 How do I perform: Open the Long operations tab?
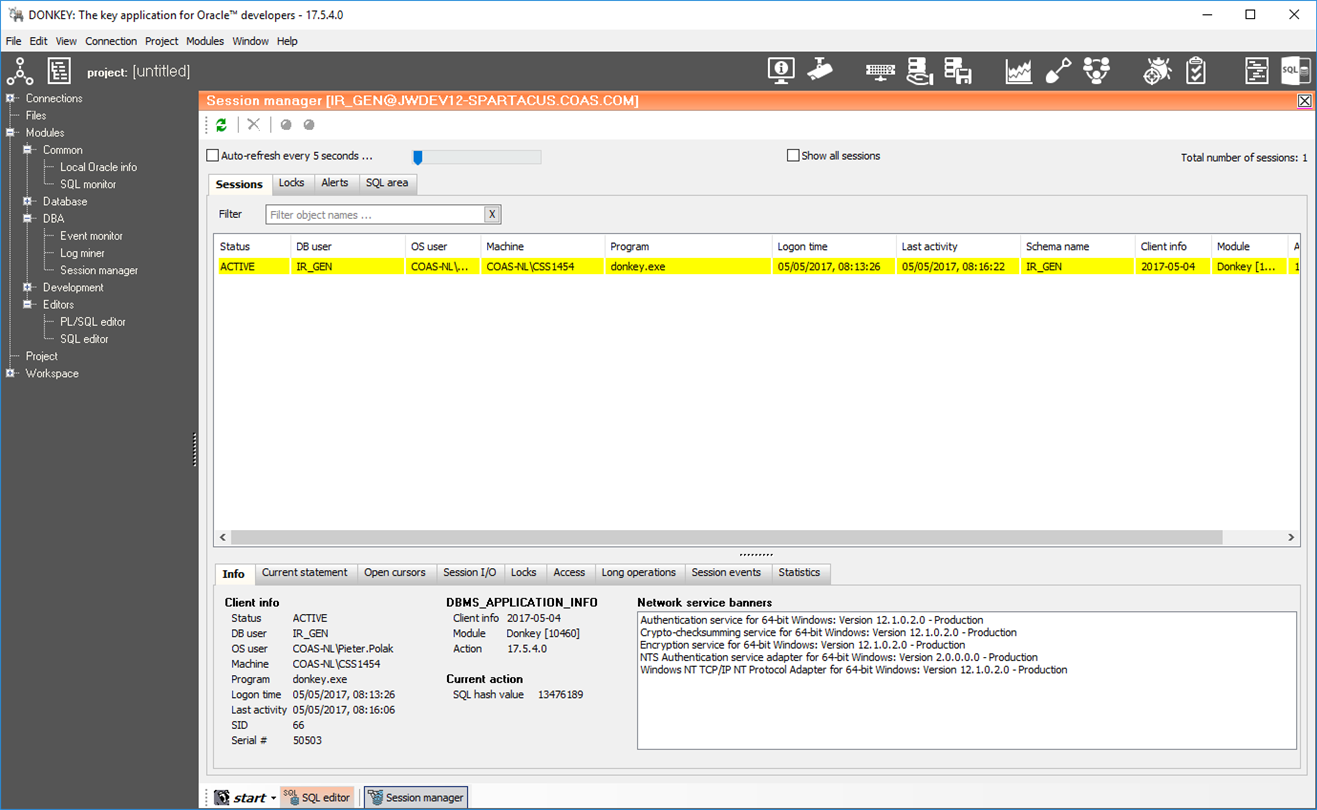639,573
